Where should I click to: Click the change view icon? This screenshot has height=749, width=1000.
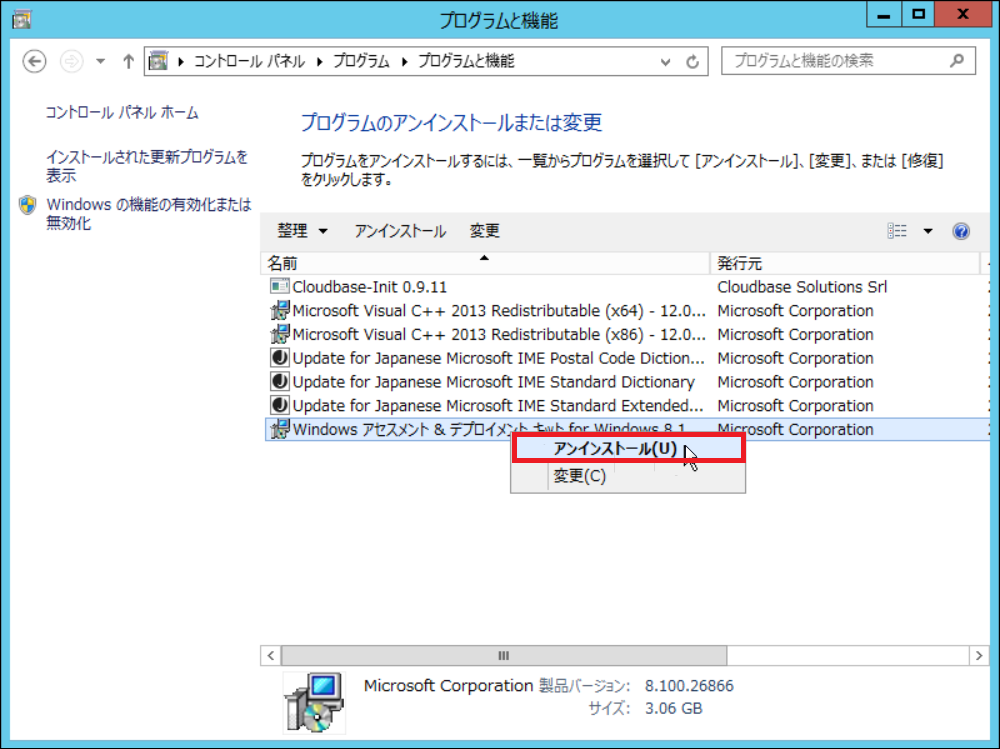[x=897, y=231]
